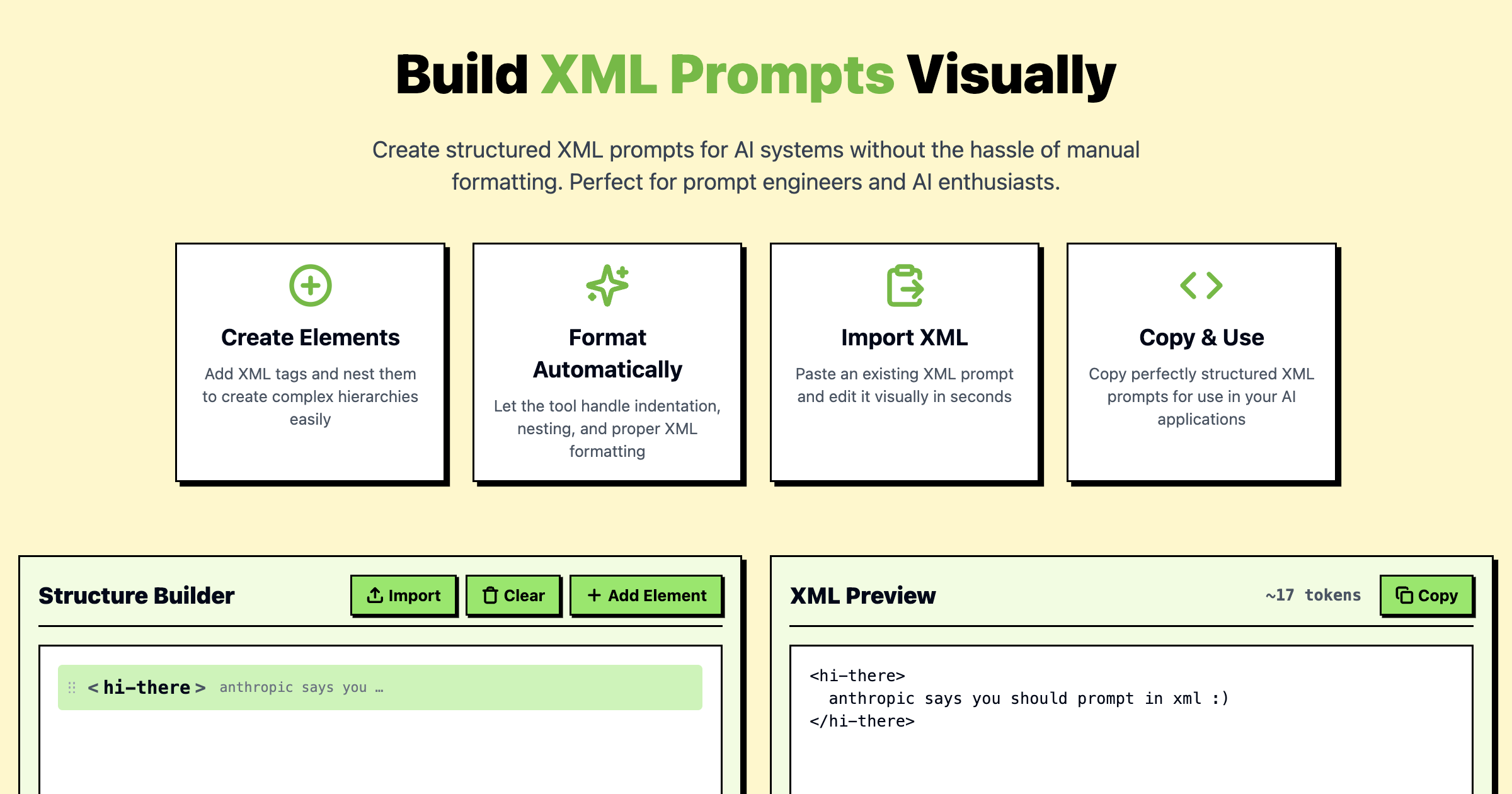Click the XML Preview panel heading
The width and height of the screenshot is (1512, 794).
863,595
